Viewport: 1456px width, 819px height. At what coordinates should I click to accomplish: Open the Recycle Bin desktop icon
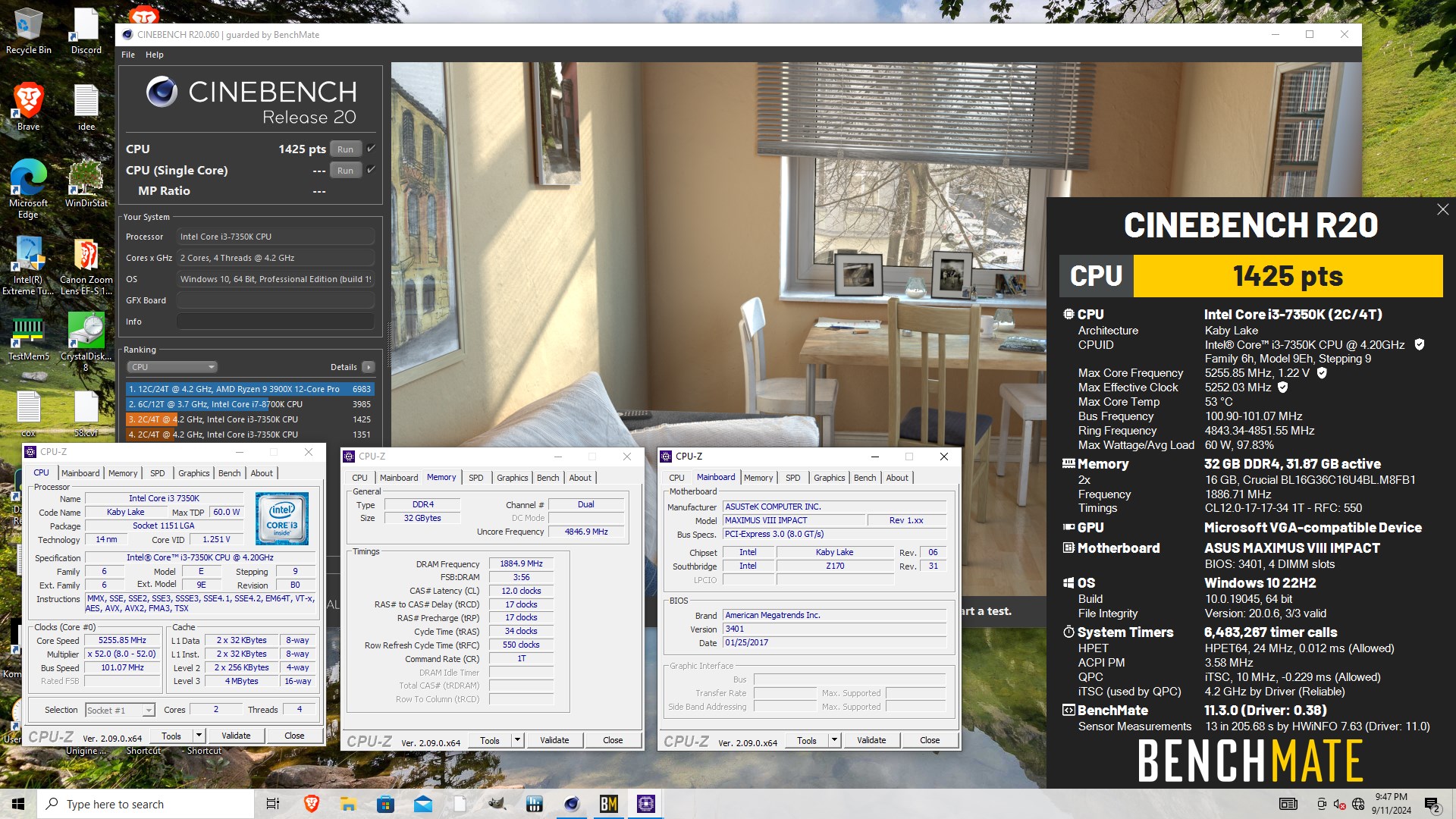point(28,30)
